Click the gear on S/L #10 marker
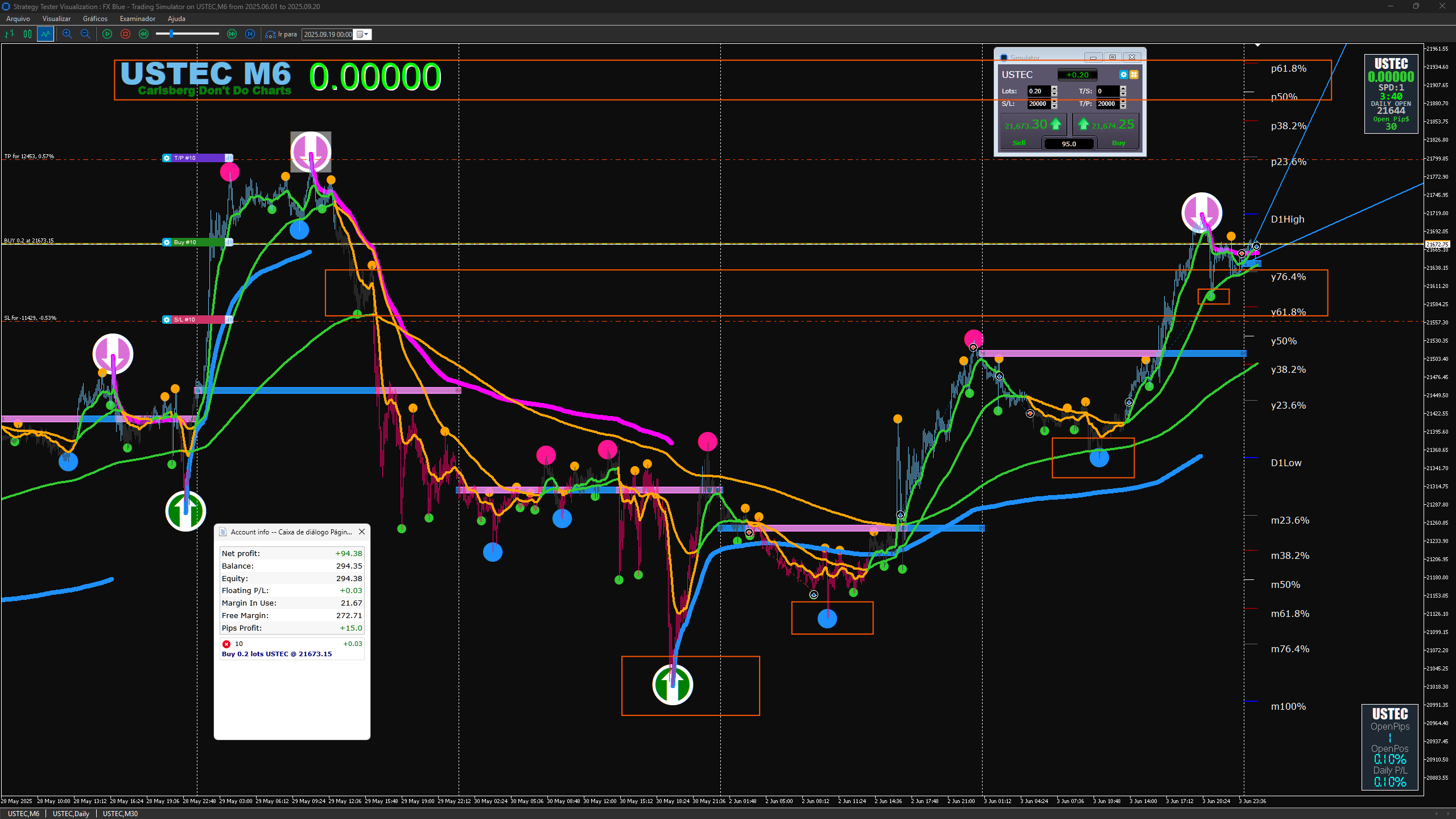Image resolution: width=1456 pixels, height=819 pixels. [x=167, y=320]
